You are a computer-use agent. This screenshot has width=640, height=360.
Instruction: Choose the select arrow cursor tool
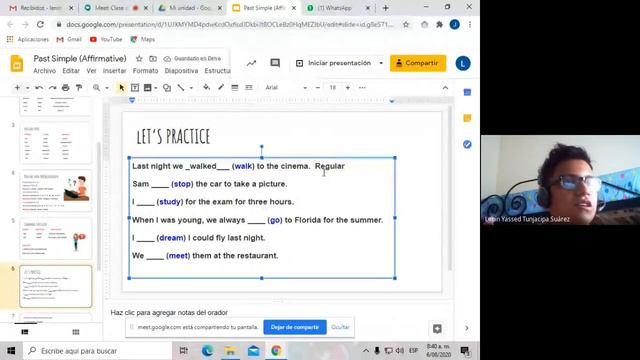click(x=121, y=87)
